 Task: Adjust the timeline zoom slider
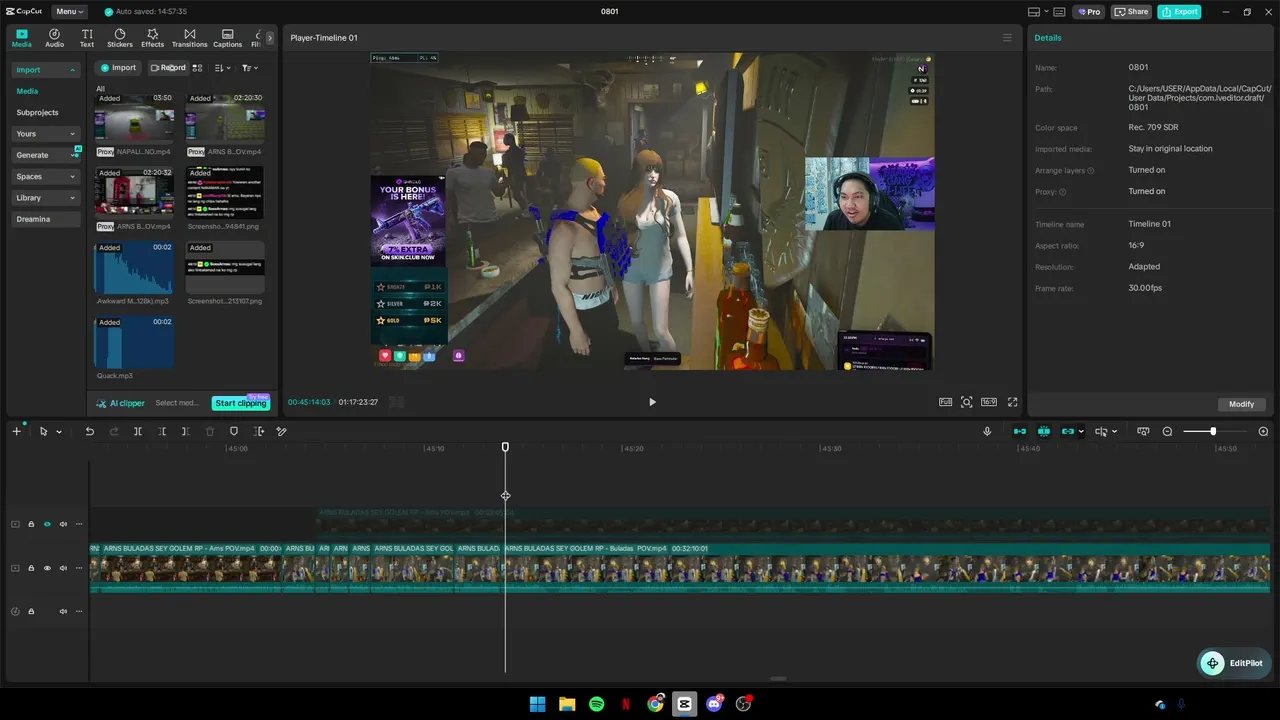tap(1213, 431)
